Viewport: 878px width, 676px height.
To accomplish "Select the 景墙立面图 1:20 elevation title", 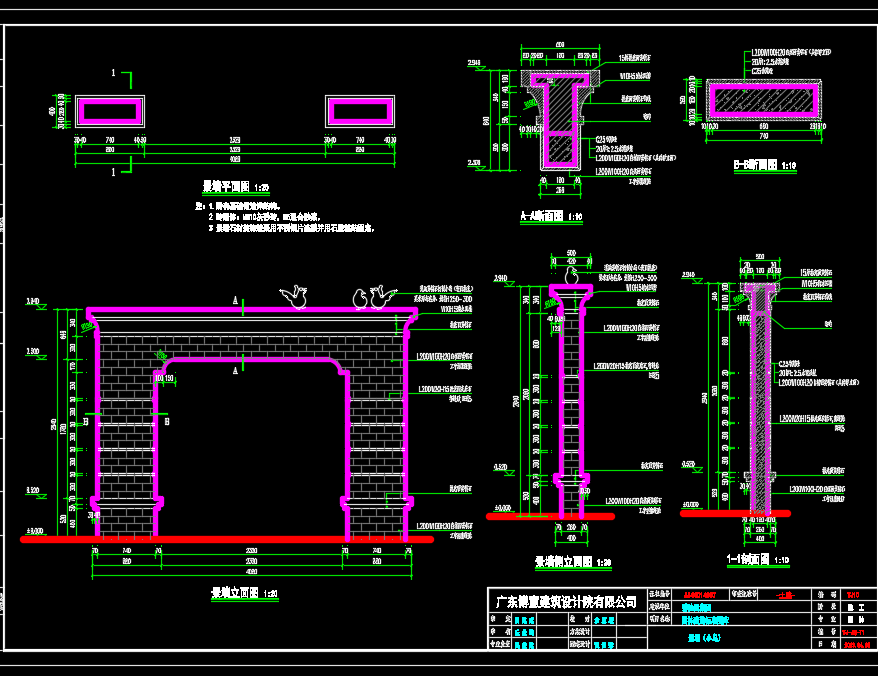I will tap(244, 593).
